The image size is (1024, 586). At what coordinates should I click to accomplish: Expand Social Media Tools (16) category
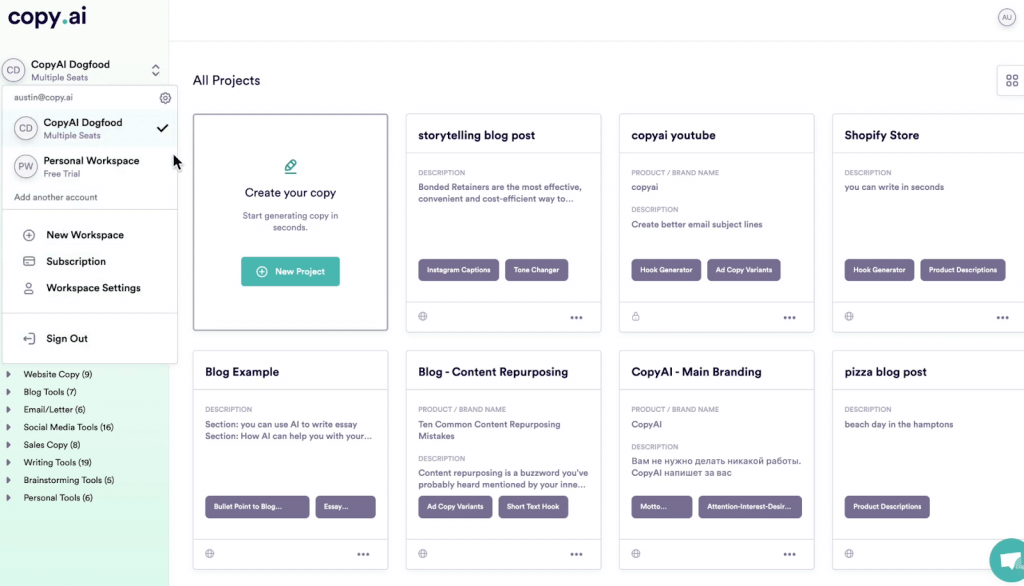(8, 427)
